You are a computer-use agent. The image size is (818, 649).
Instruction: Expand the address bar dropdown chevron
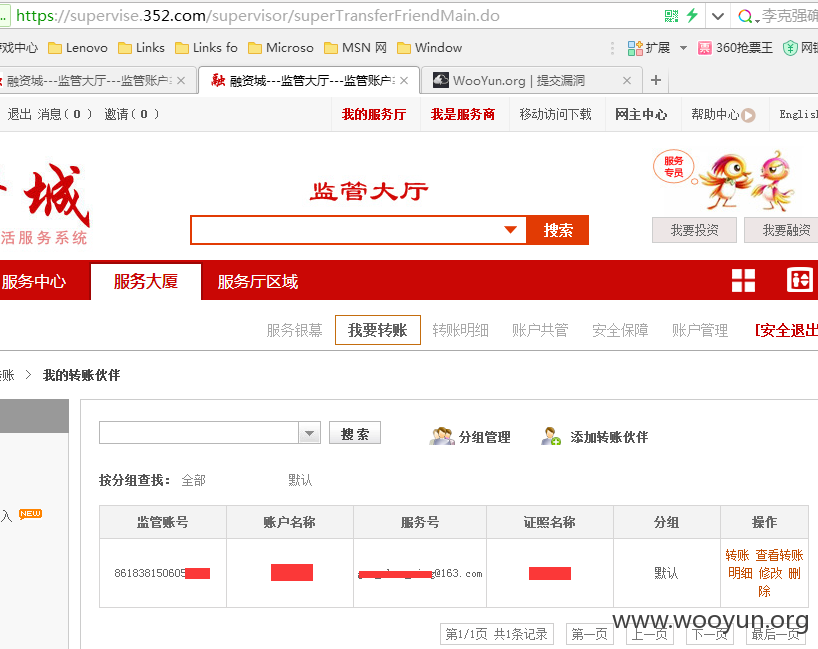coord(718,16)
